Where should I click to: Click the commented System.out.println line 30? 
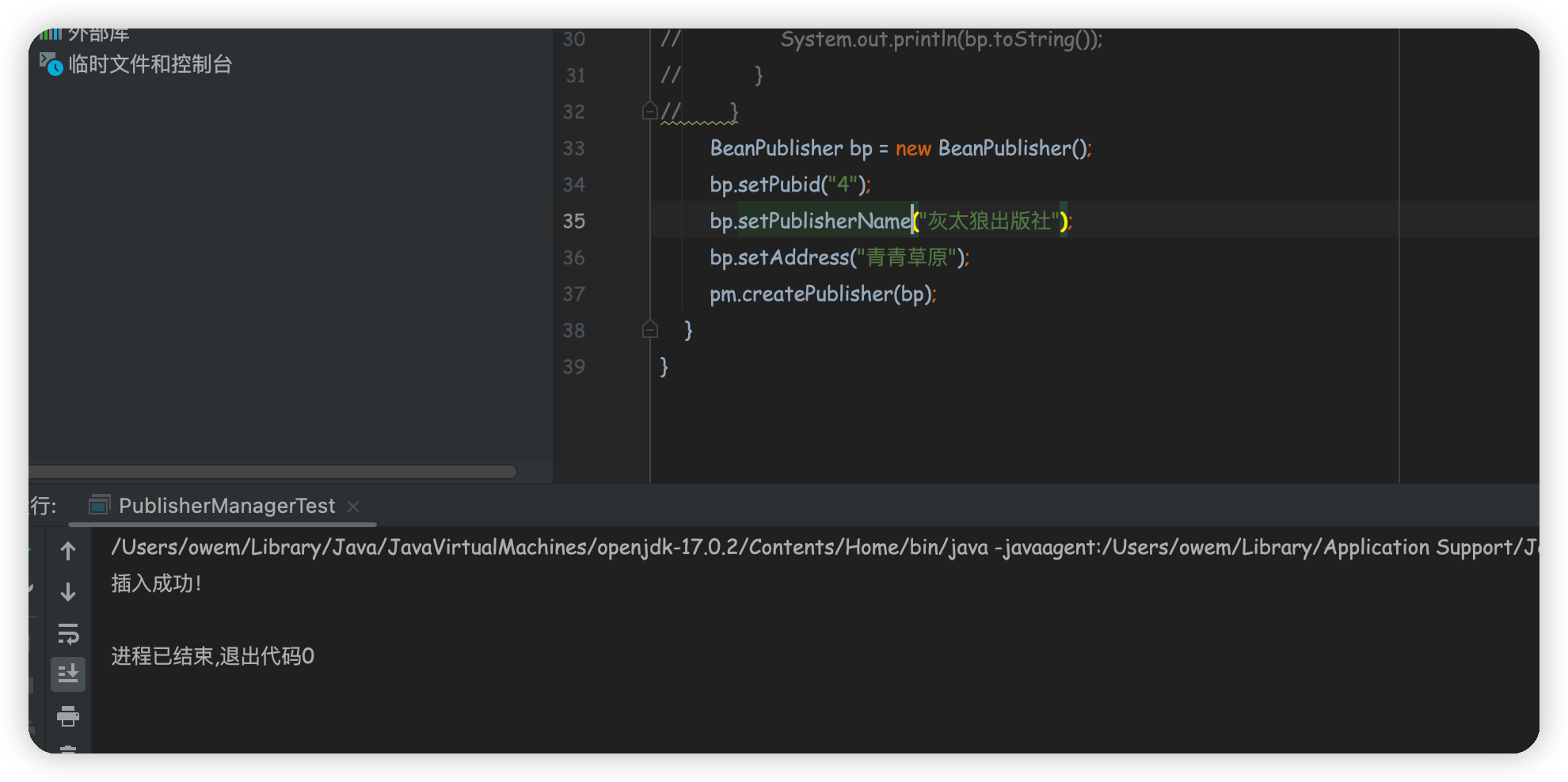pos(941,40)
